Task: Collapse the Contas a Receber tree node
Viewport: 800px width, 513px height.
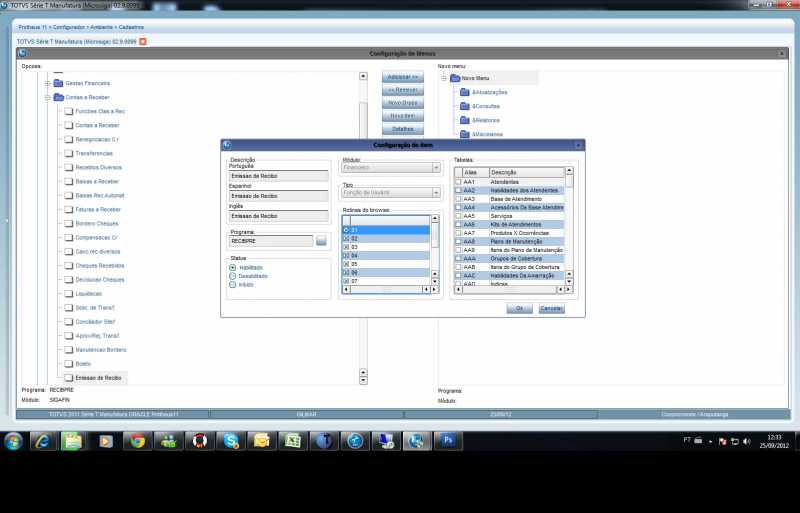Action: pos(47,97)
